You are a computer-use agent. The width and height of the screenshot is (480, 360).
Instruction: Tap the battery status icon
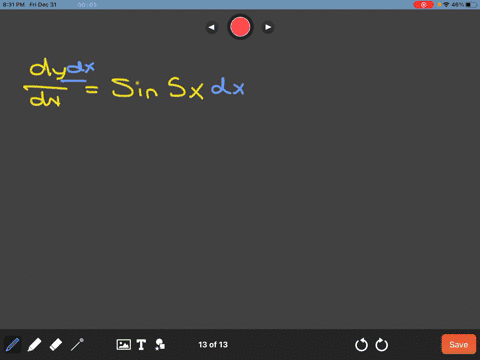[471, 5]
